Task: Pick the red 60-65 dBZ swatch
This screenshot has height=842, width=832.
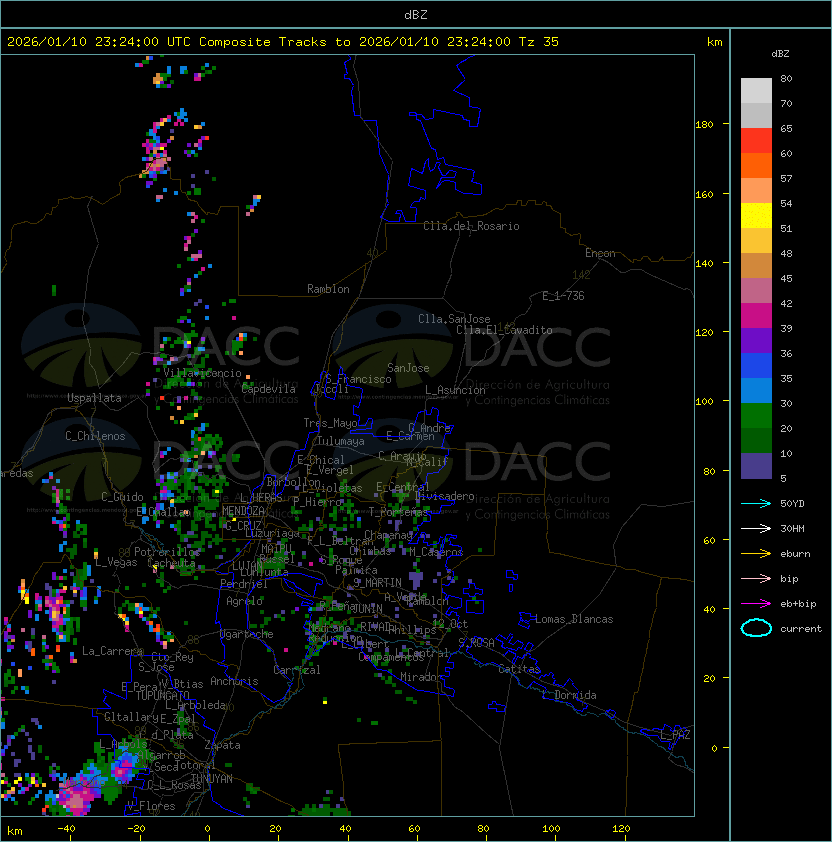Action: click(x=756, y=141)
